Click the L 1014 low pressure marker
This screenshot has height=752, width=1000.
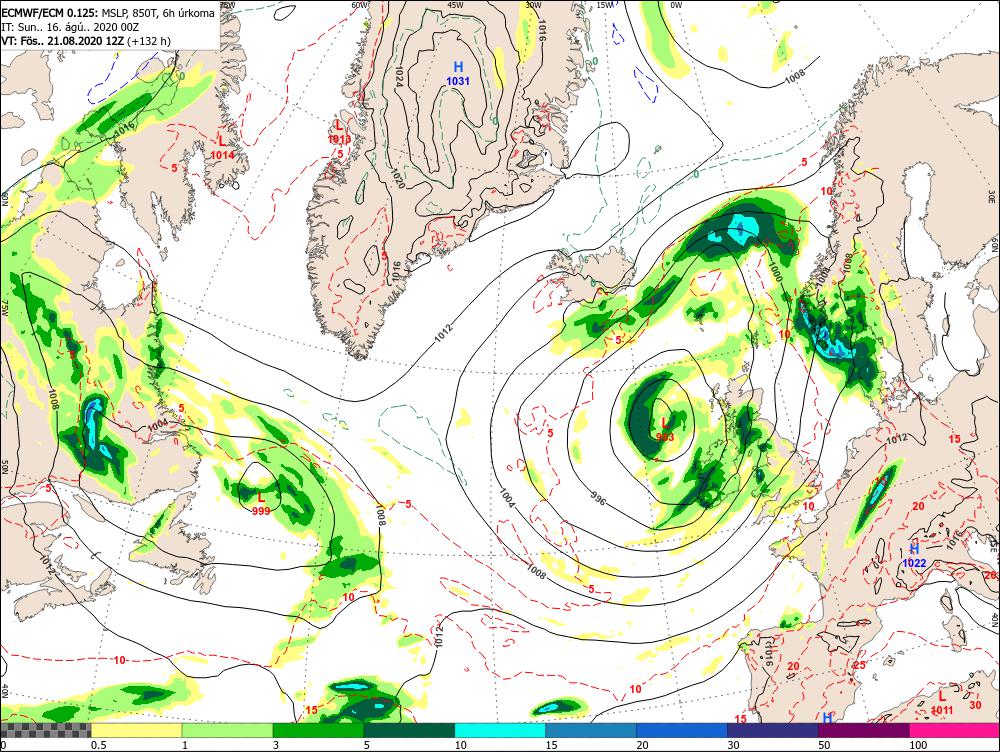[222, 147]
